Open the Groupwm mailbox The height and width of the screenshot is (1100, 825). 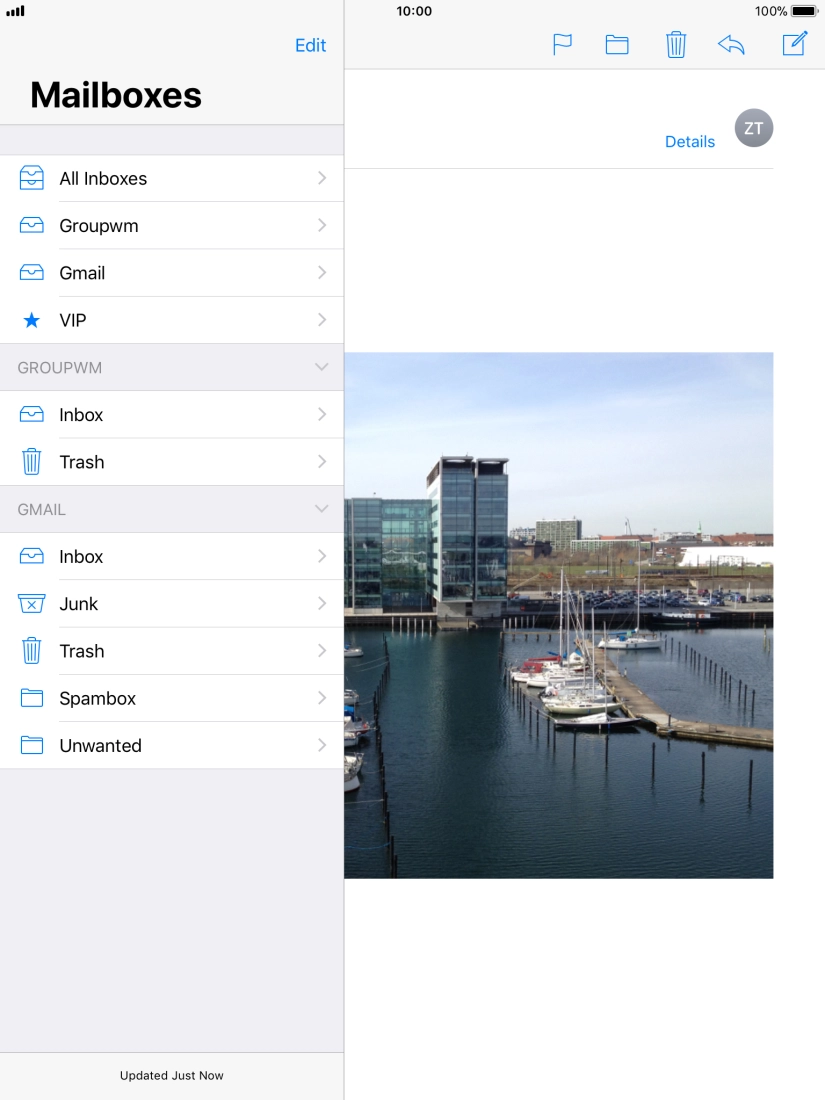click(99, 226)
